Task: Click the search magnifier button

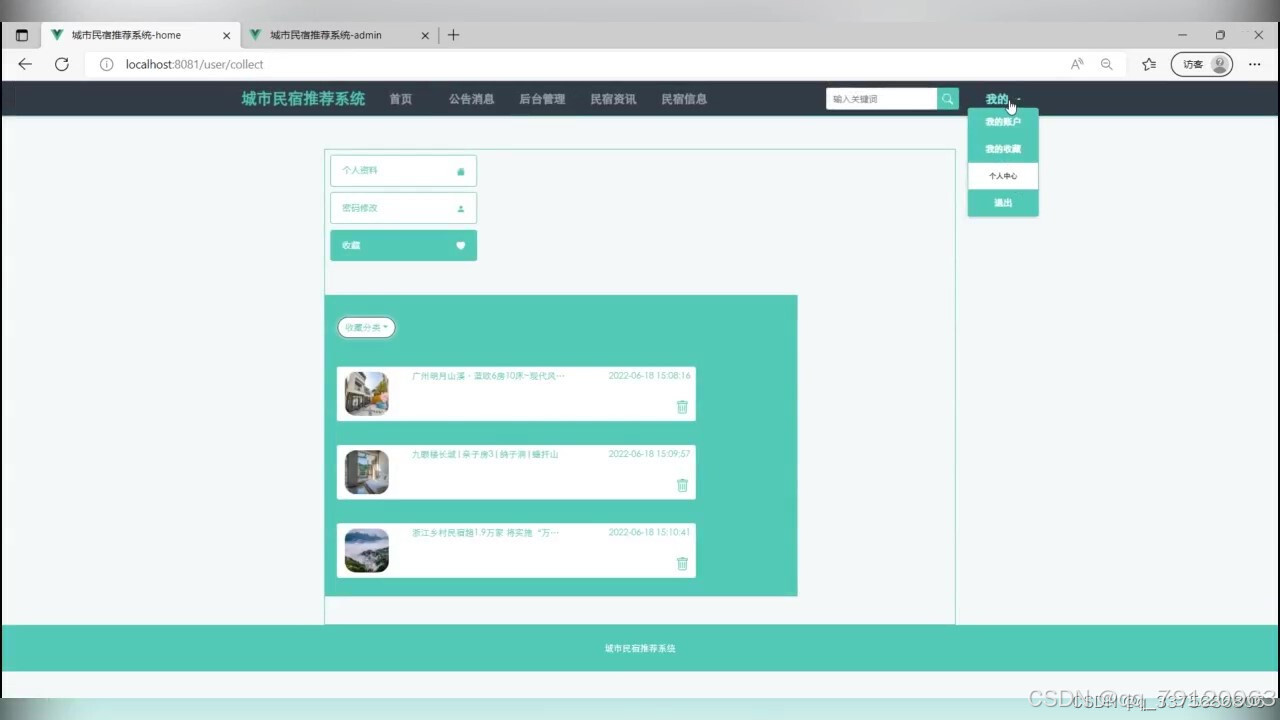Action: (x=948, y=99)
